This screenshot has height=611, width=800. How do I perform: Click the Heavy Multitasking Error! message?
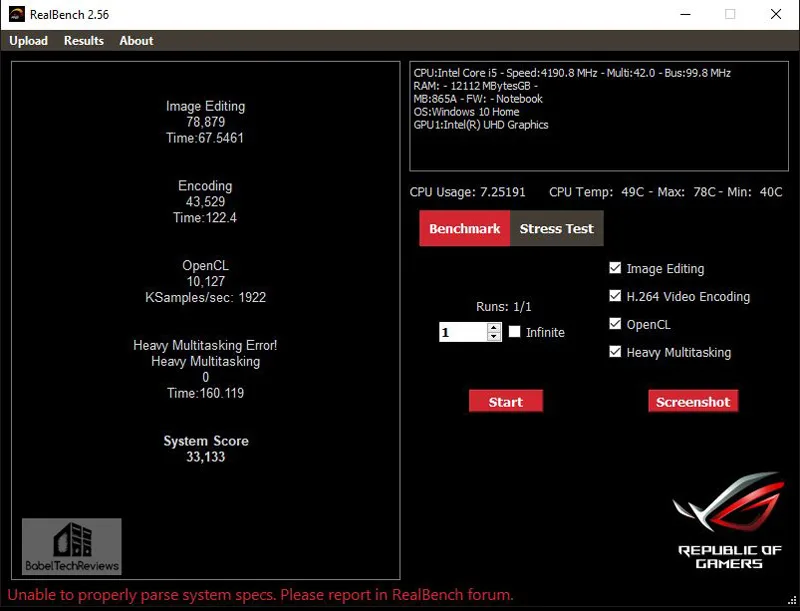(205, 345)
